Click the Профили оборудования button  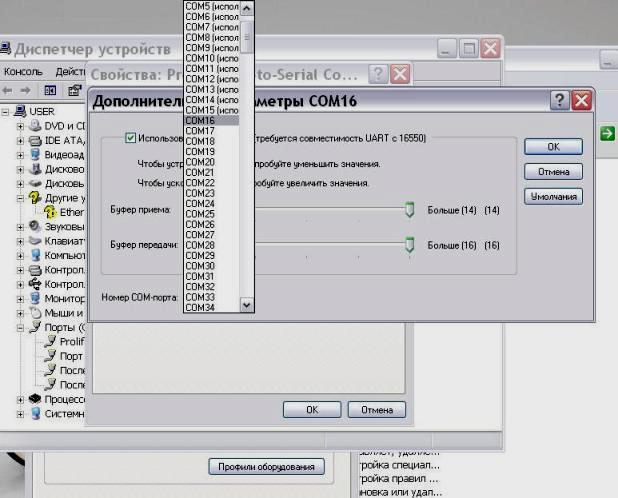266,466
